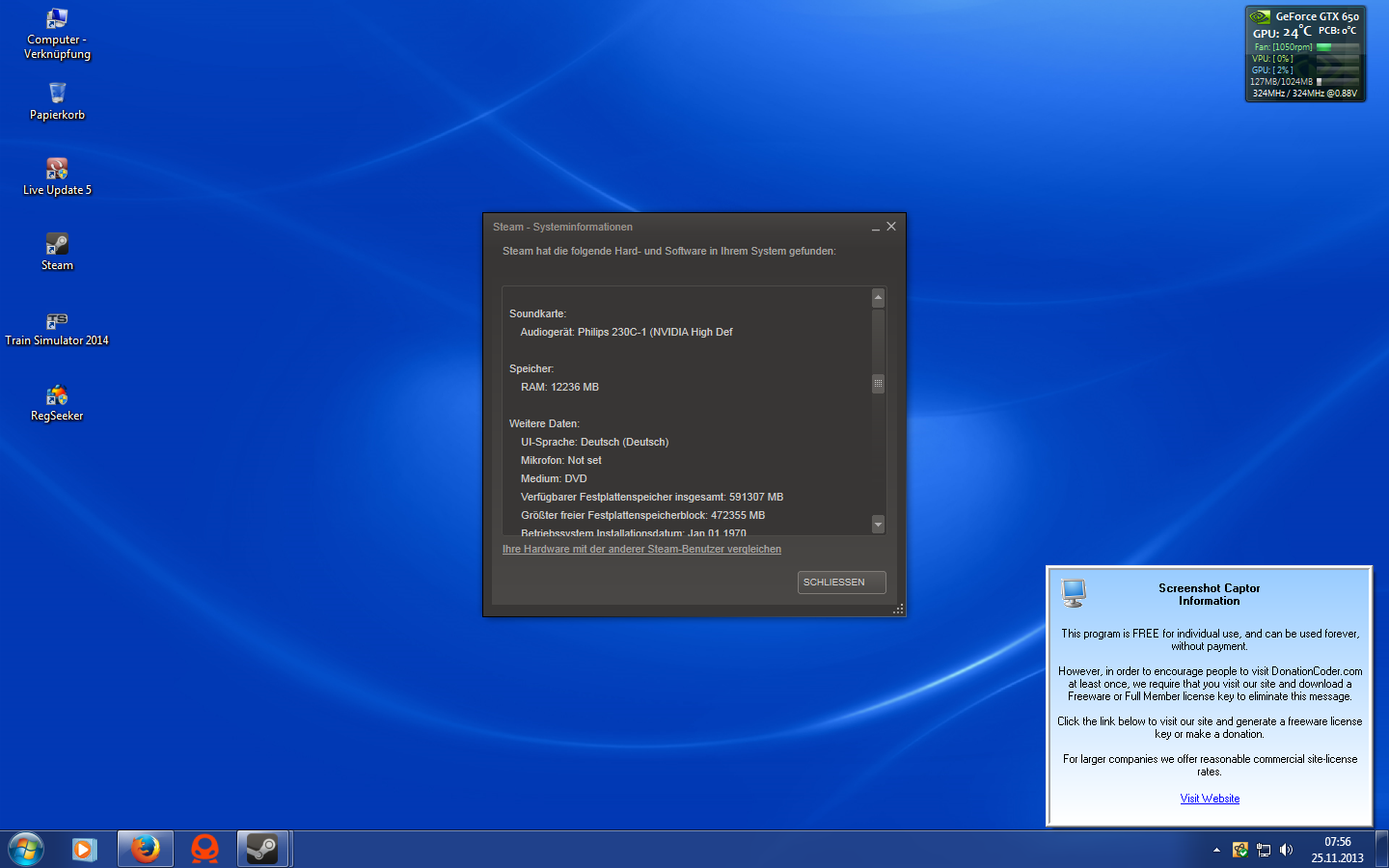Select the Train Simulator 2014 shortcut
1389x868 pixels.
pos(57,321)
